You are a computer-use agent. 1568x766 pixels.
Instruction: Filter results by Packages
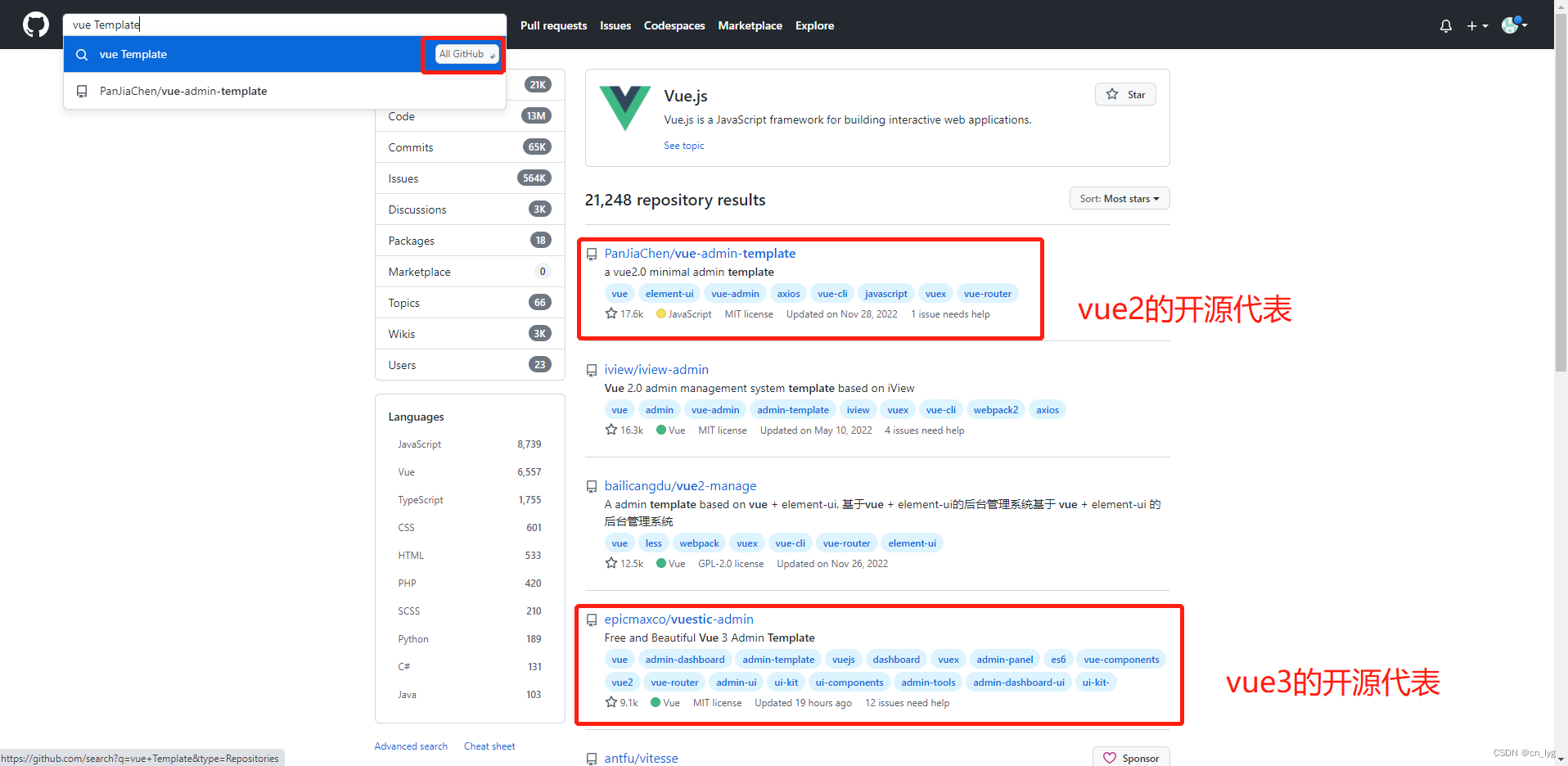[x=470, y=241]
